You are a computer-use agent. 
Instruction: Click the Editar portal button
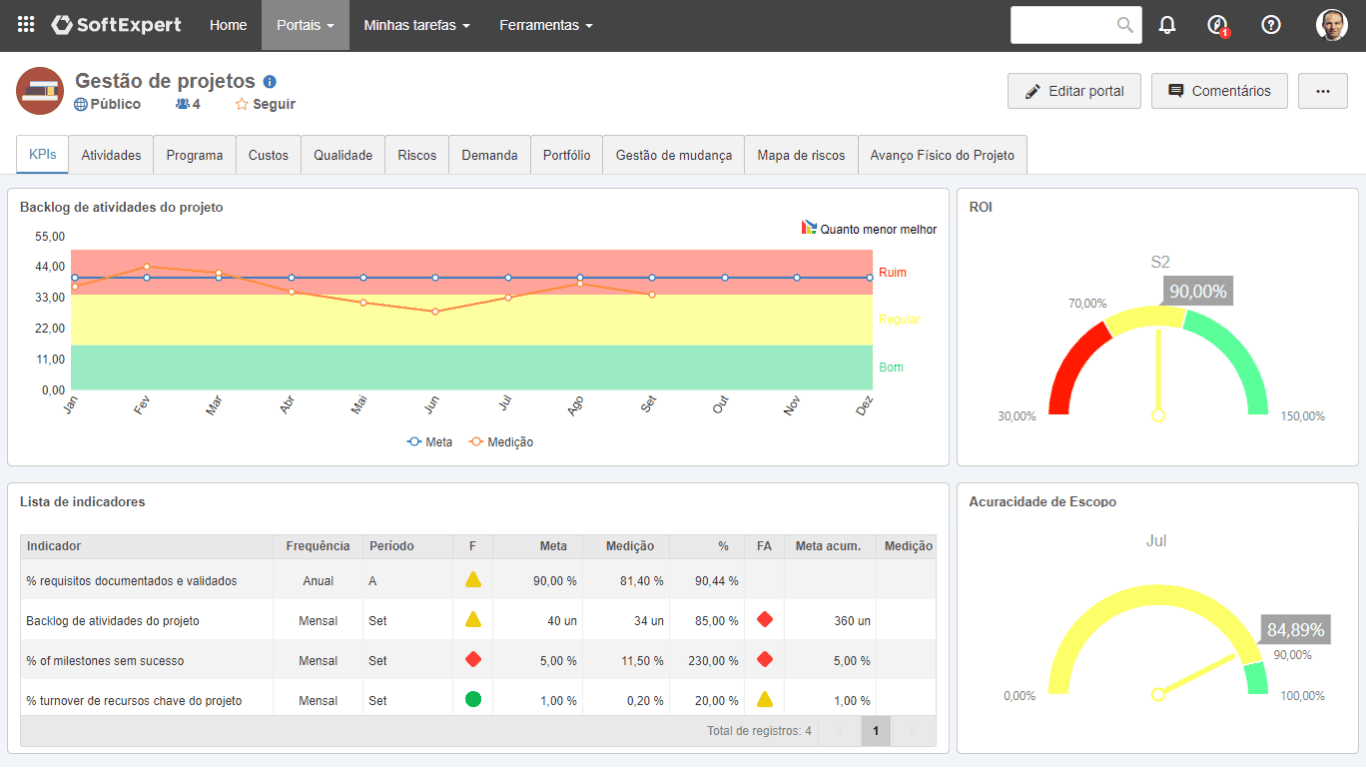point(1074,91)
